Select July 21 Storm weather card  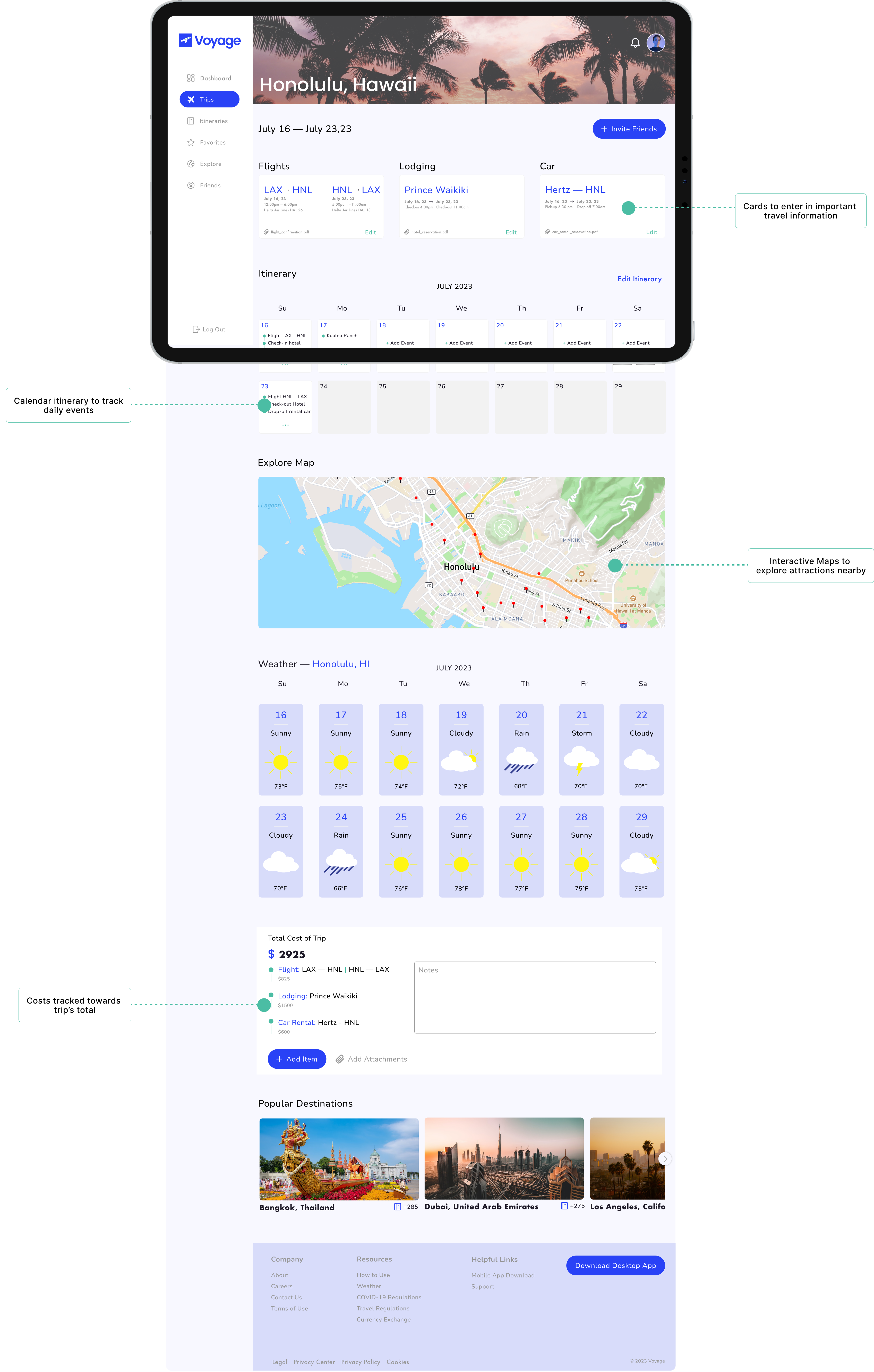coord(581,749)
